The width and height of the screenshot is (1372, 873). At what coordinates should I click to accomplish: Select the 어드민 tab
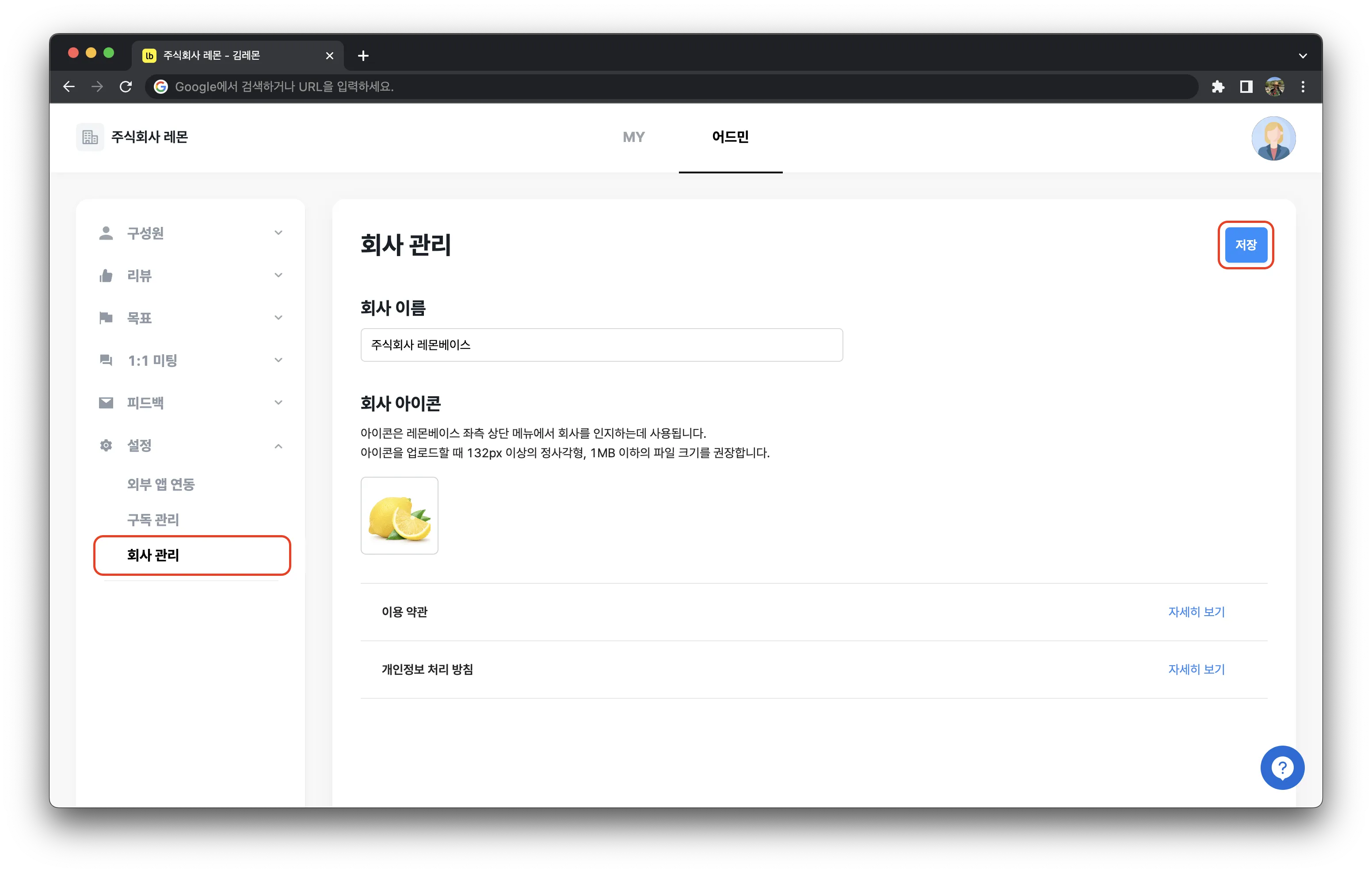pyautogui.click(x=731, y=137)
